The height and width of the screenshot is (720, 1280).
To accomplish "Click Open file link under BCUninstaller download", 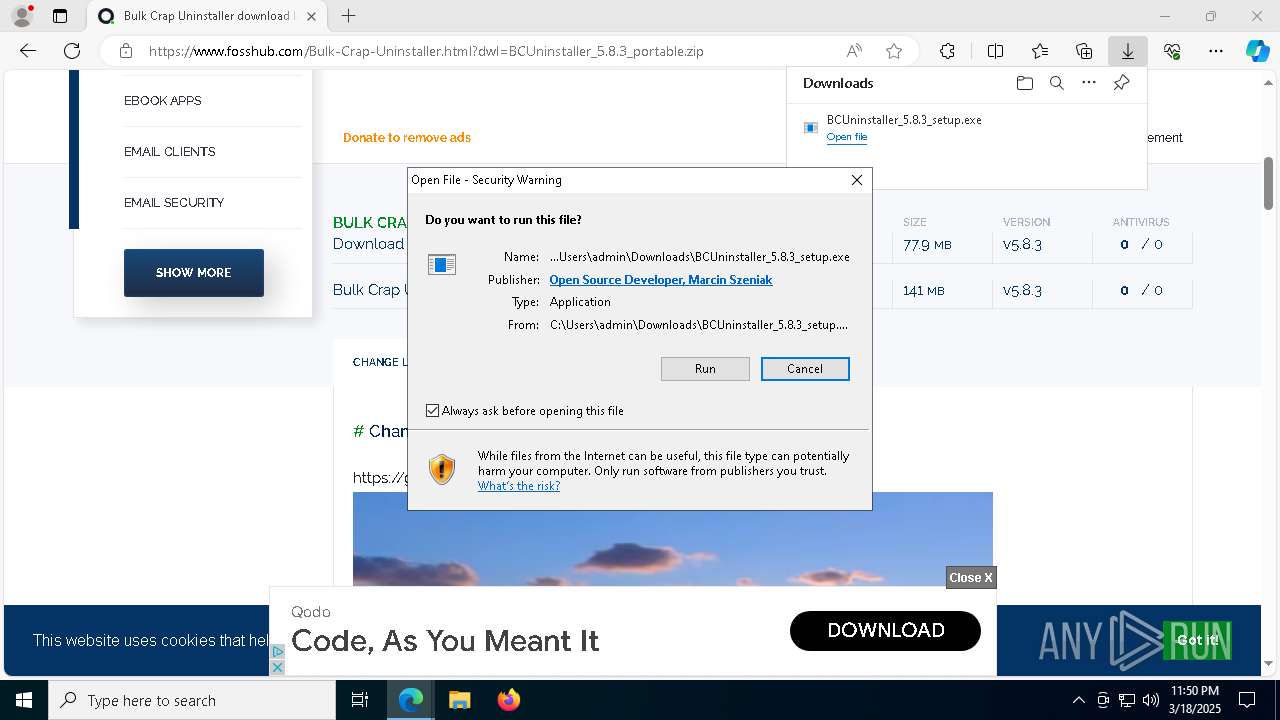I will tap(847, 137).
